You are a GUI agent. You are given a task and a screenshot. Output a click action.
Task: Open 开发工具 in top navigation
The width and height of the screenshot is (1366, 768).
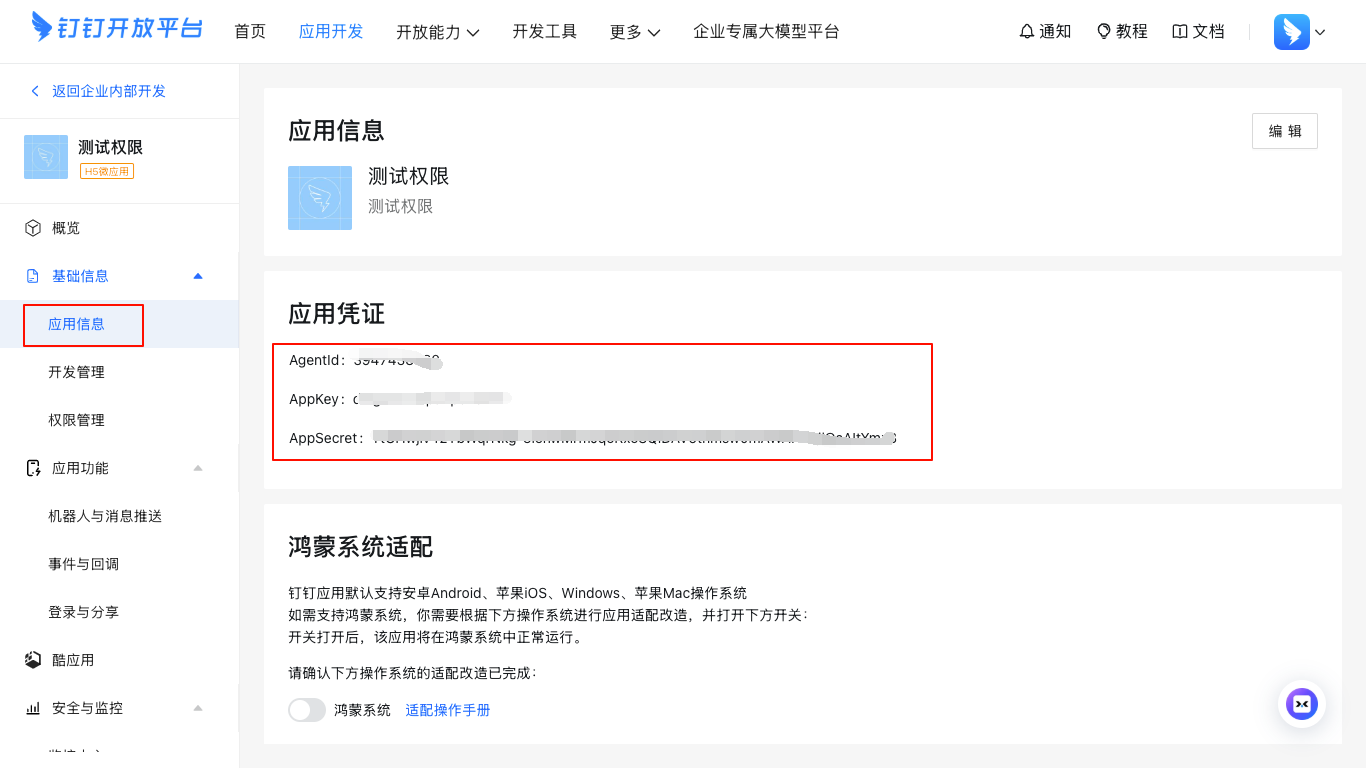[545, 31]
